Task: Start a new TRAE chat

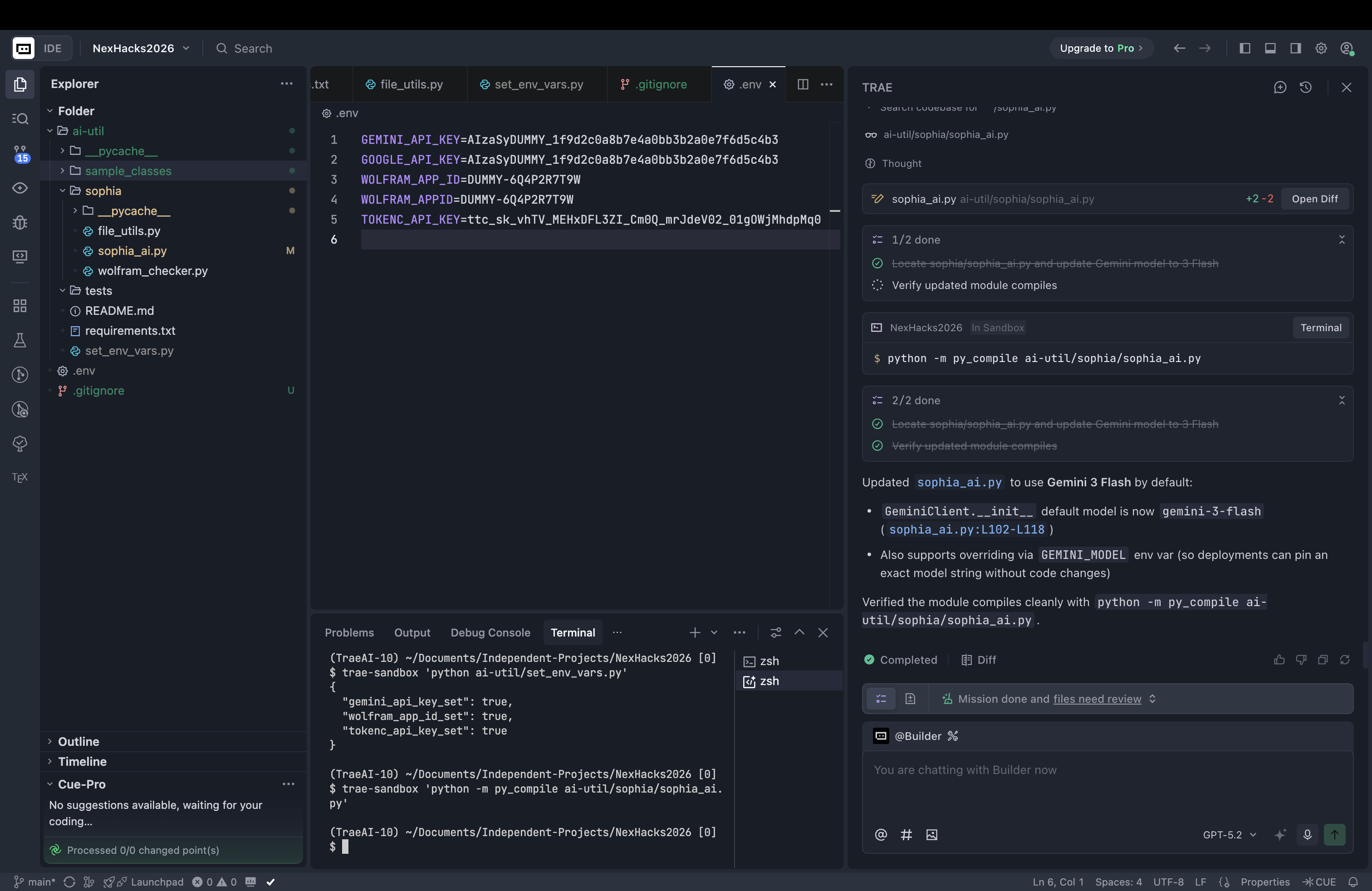Action: [1280, 88]
